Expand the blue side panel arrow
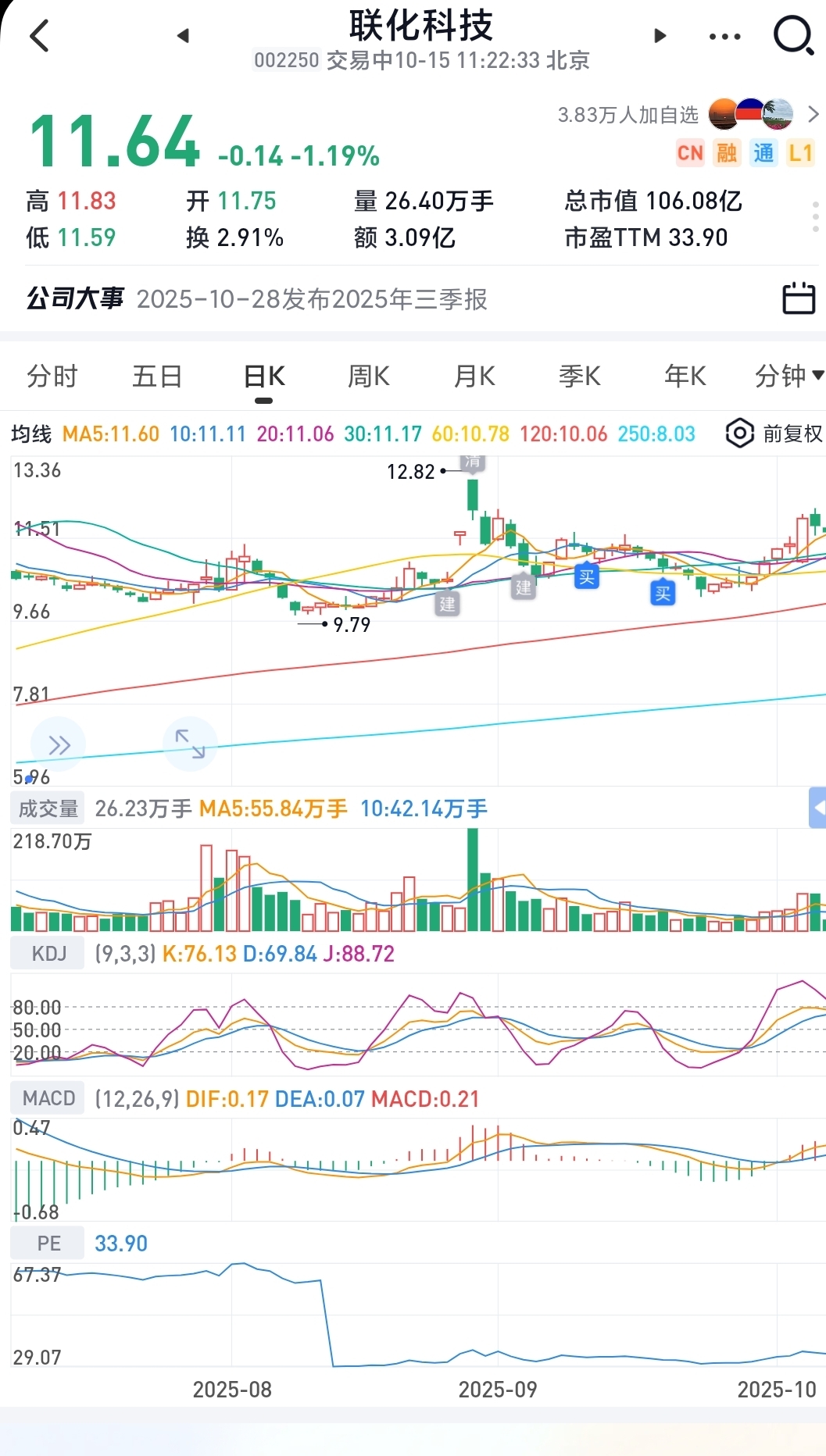This screenshot has height=1456, width=826. click(817, 808)
